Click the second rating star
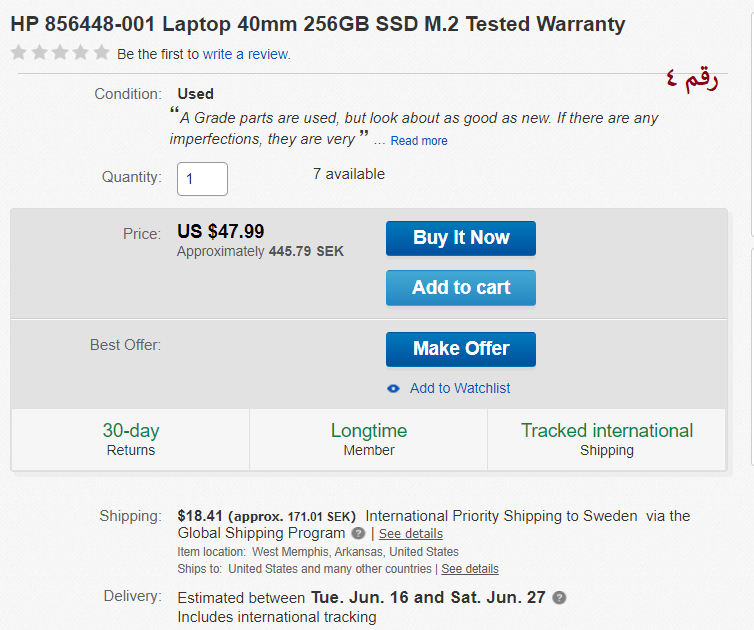This screenshot has width=754, height=630. pyautogui.click(x=39, y=53)
